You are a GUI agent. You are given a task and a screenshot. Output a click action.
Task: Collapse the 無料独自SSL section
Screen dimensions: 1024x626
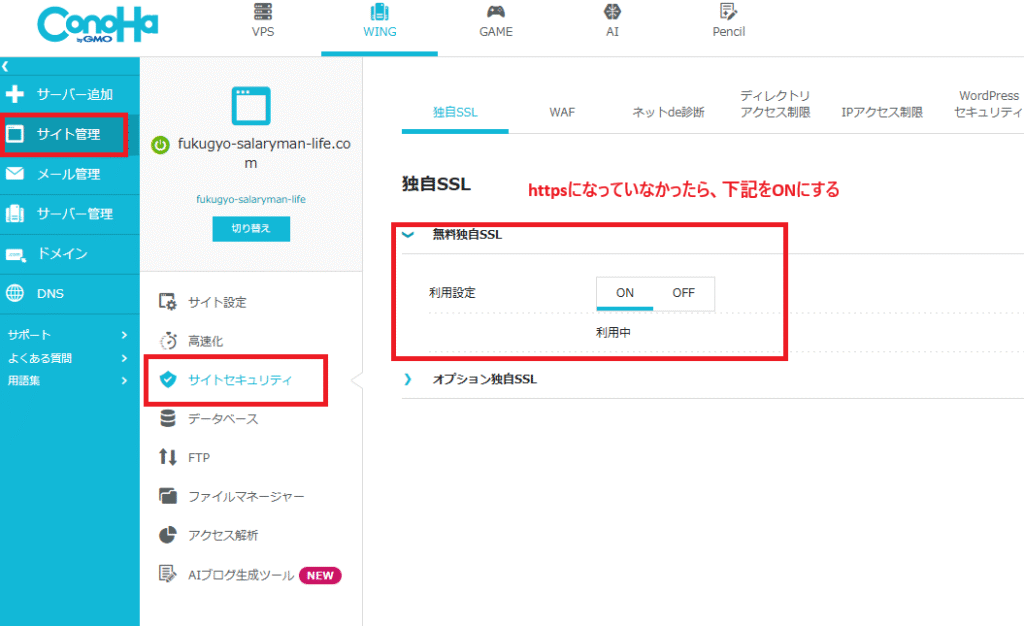coord(408,235)
